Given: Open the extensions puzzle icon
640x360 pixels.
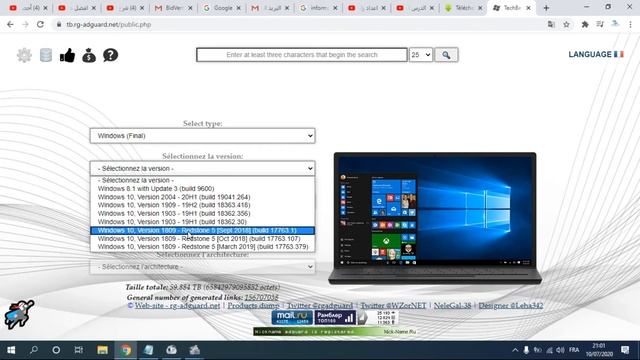Looking at the screenshot, I should click(x=585, y=24).
